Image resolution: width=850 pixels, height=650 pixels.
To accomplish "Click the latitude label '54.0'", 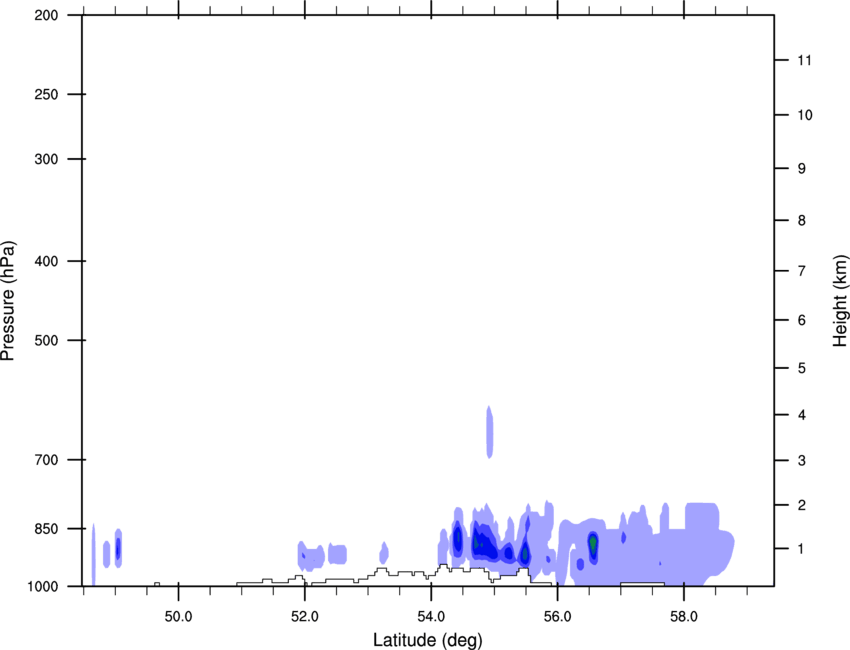I will (431, 617).
